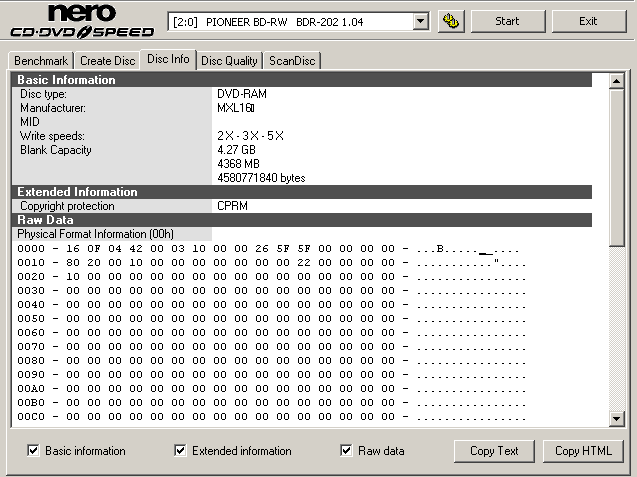Switch to the Create Disc tab

coord(108,61)
